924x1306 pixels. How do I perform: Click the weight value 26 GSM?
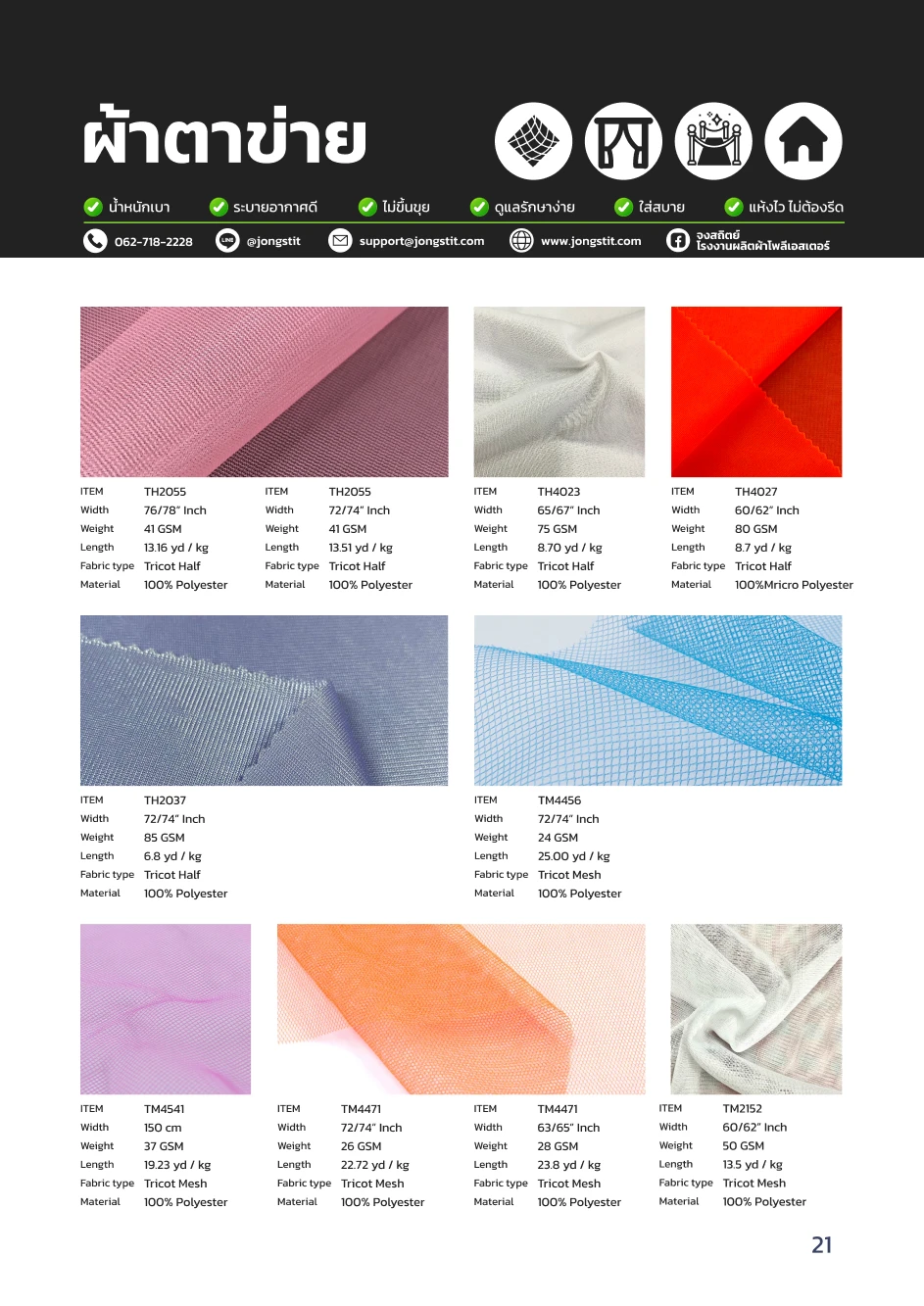pos(362,1146)
